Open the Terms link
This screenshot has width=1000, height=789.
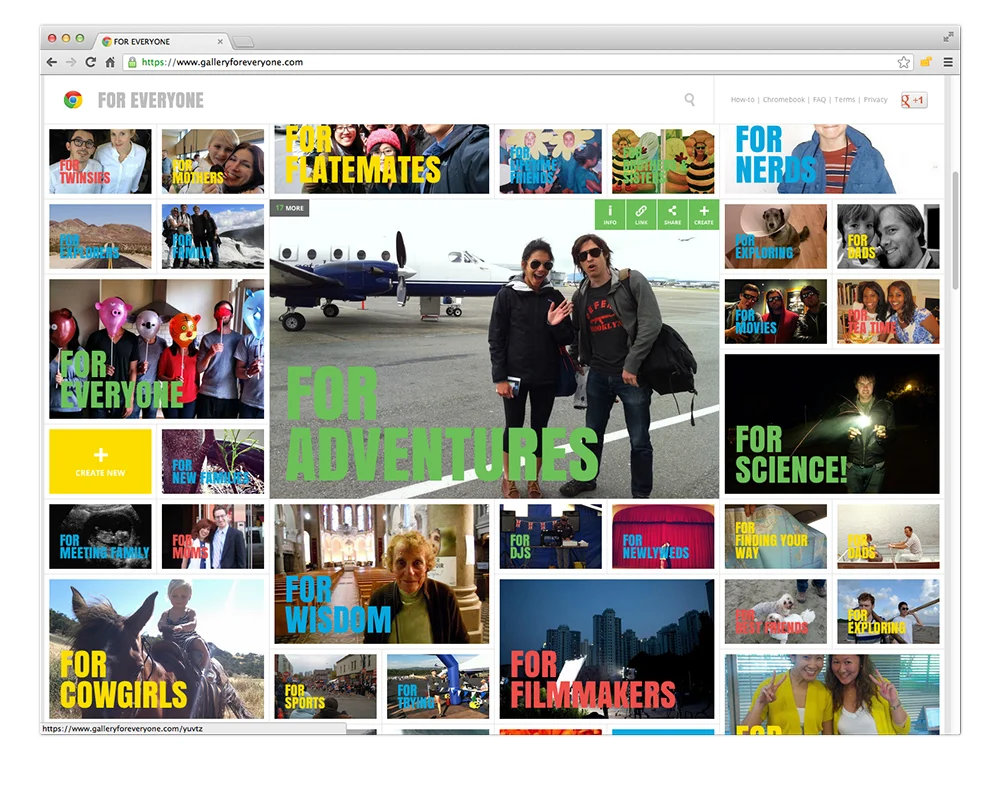tap(845, 100)
